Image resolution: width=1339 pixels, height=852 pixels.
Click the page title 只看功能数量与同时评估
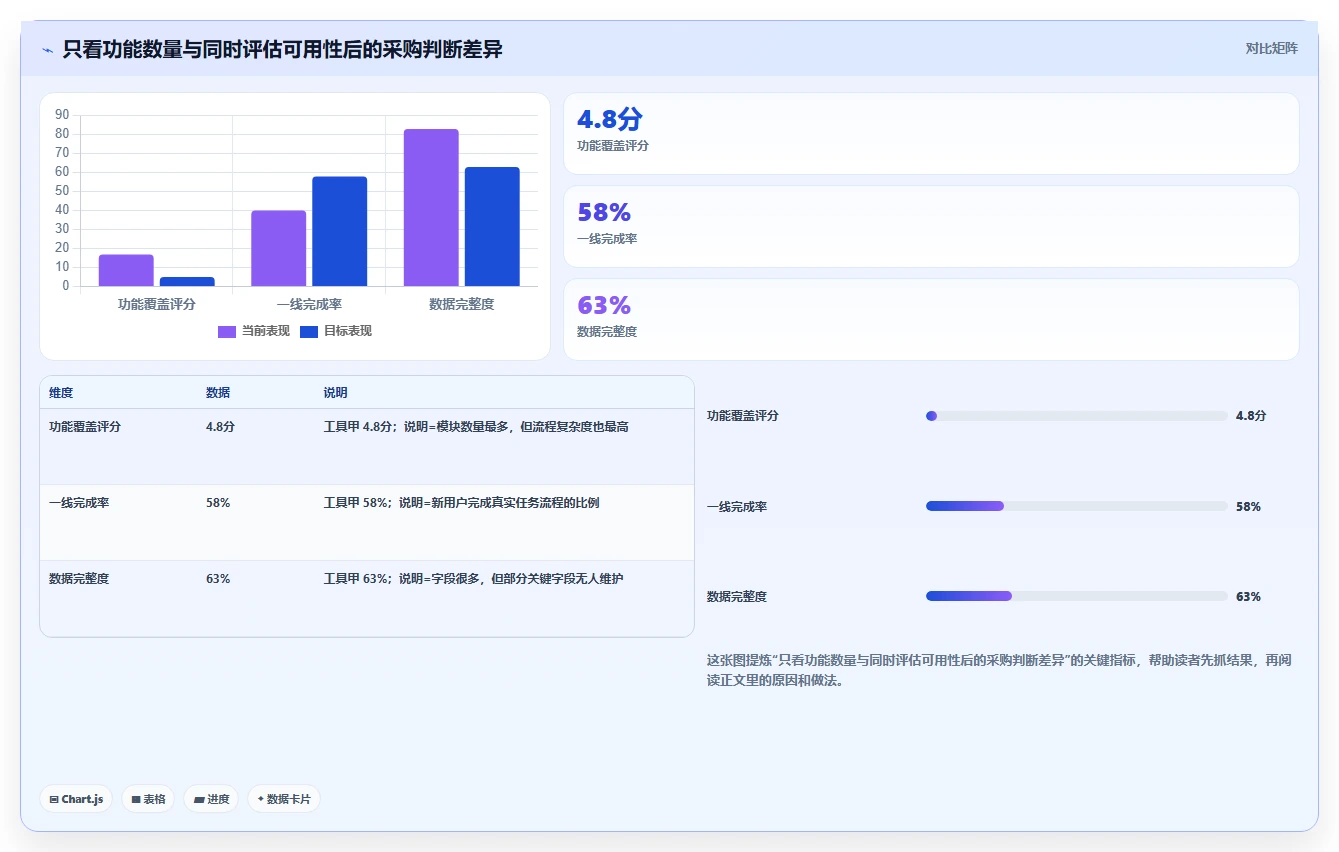[x=282, y=49]
